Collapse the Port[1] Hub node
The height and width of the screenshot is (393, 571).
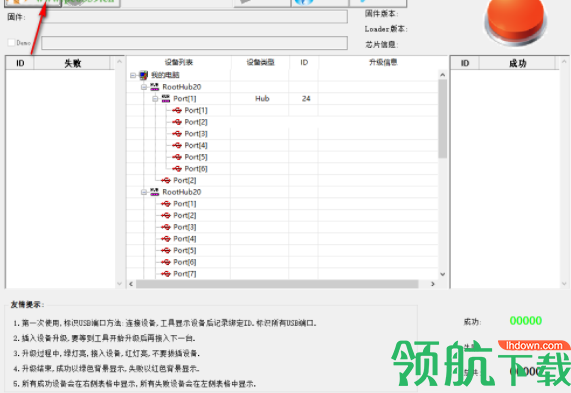click(x=155, y=98)
